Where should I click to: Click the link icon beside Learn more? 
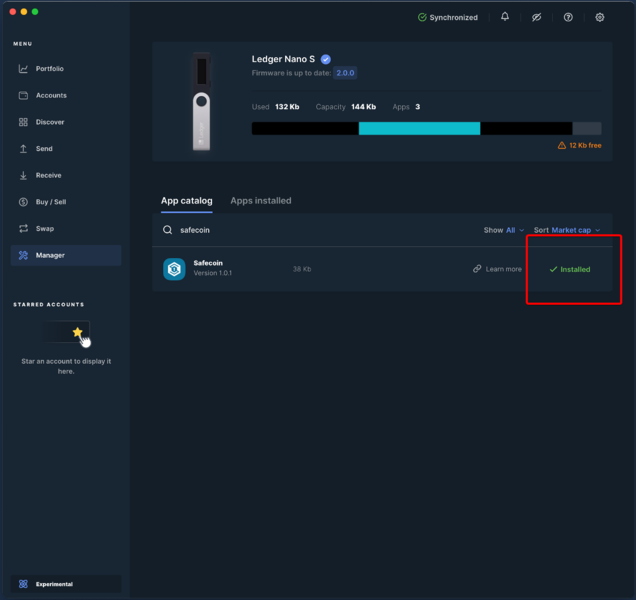pos(477,269)
